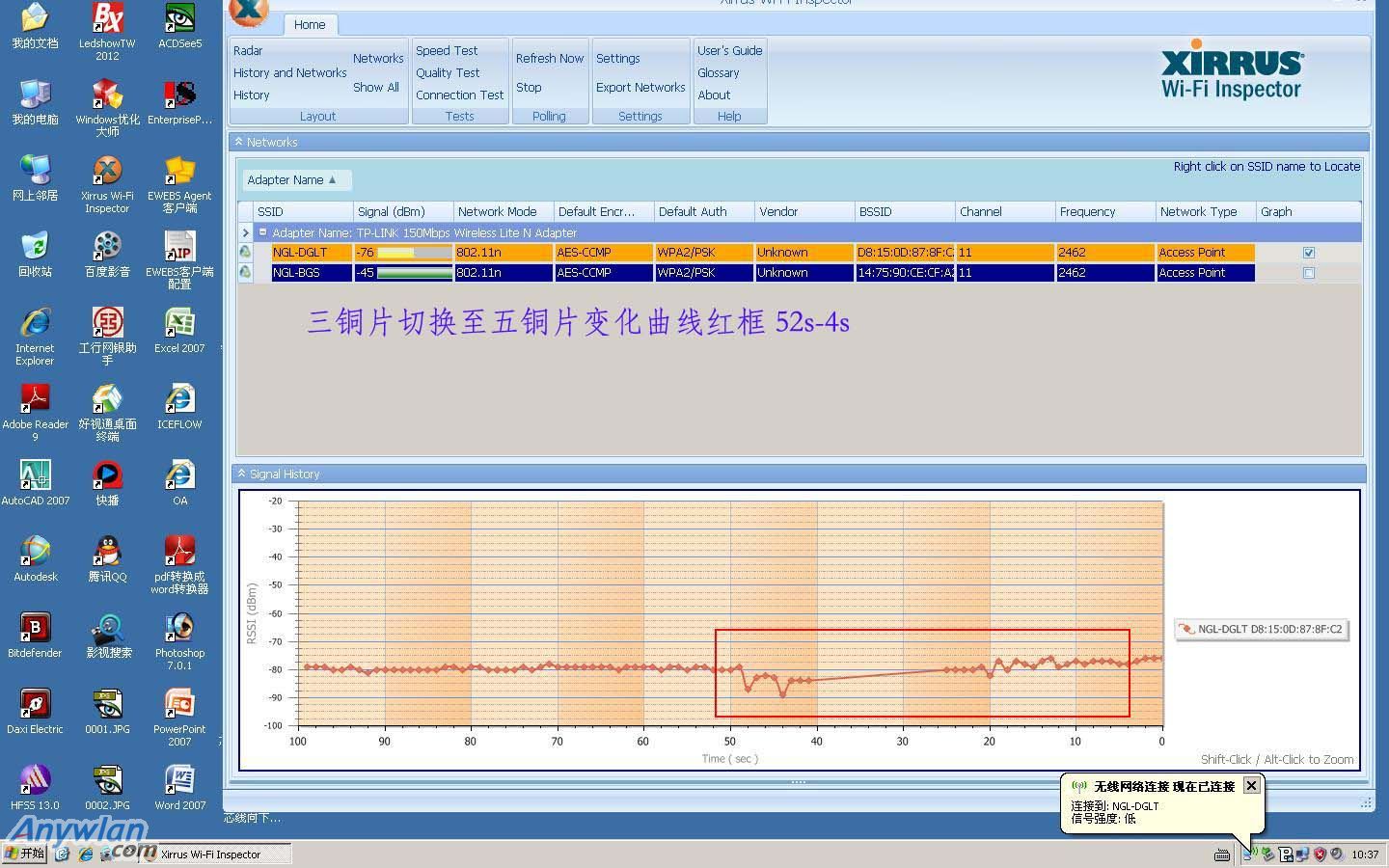
Task: Select the History and Networks layout
Action: click(289, 72)
